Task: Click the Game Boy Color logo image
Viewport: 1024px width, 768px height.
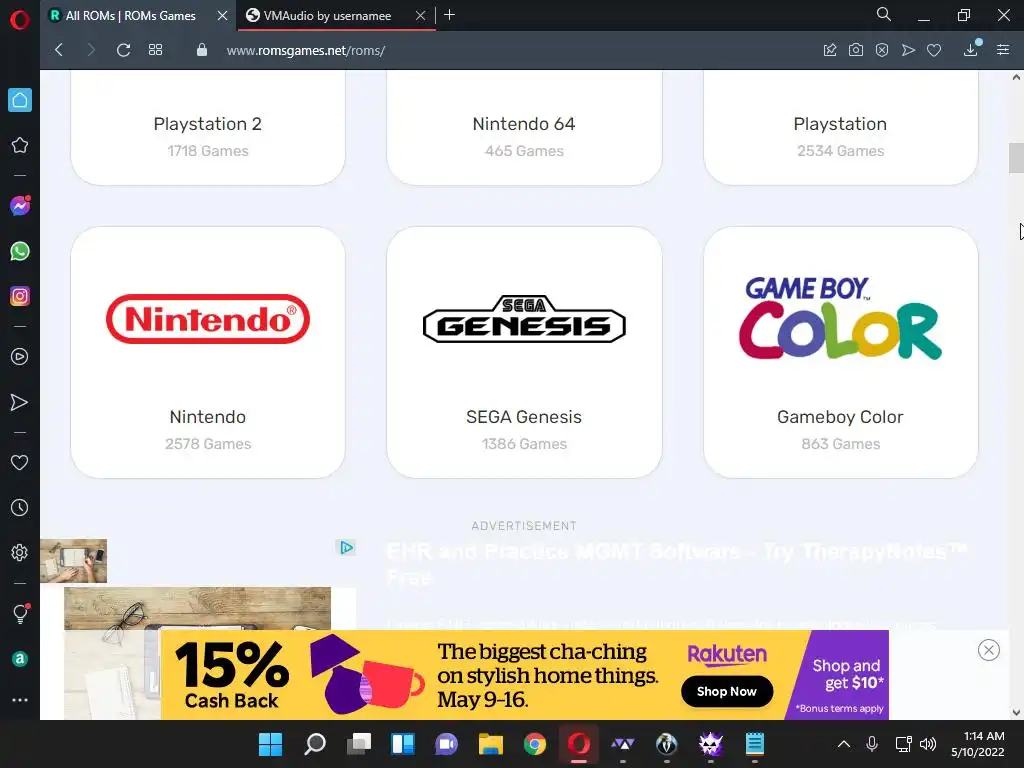Action: point(840,318)
